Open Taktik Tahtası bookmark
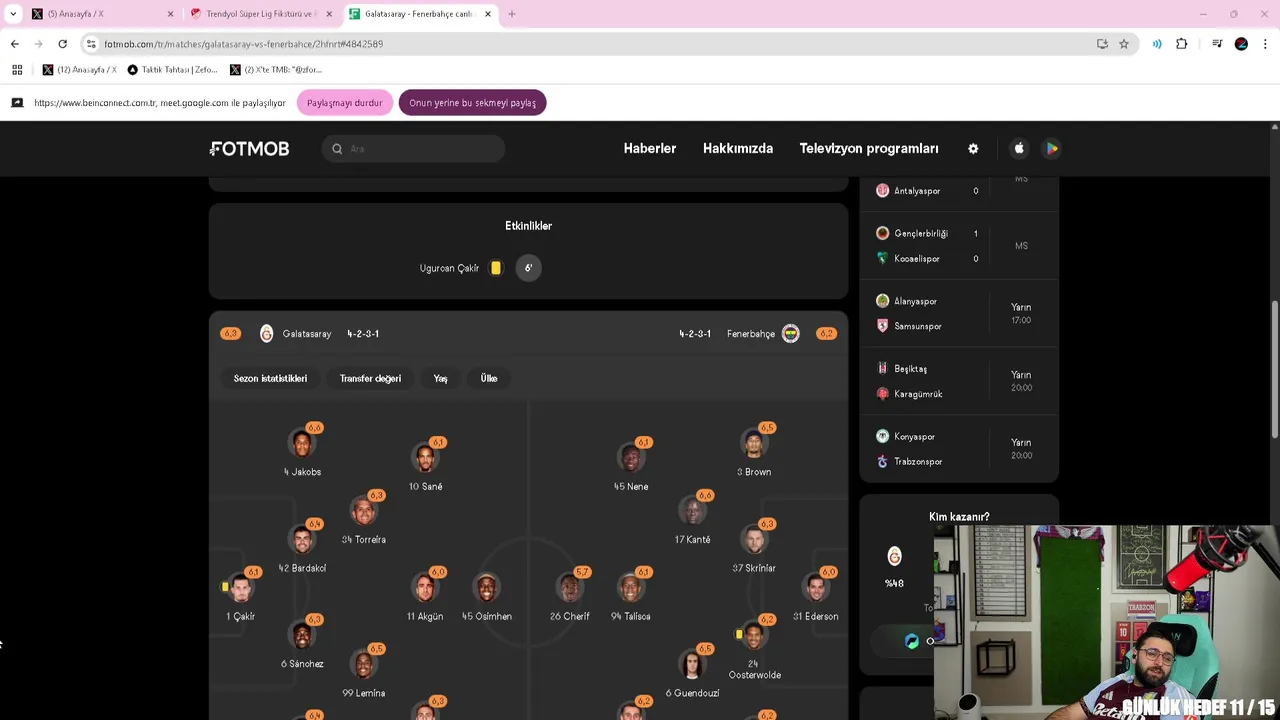Viewport: 1280px width, 720px height. pyautogui.click(x=172, y=70)
